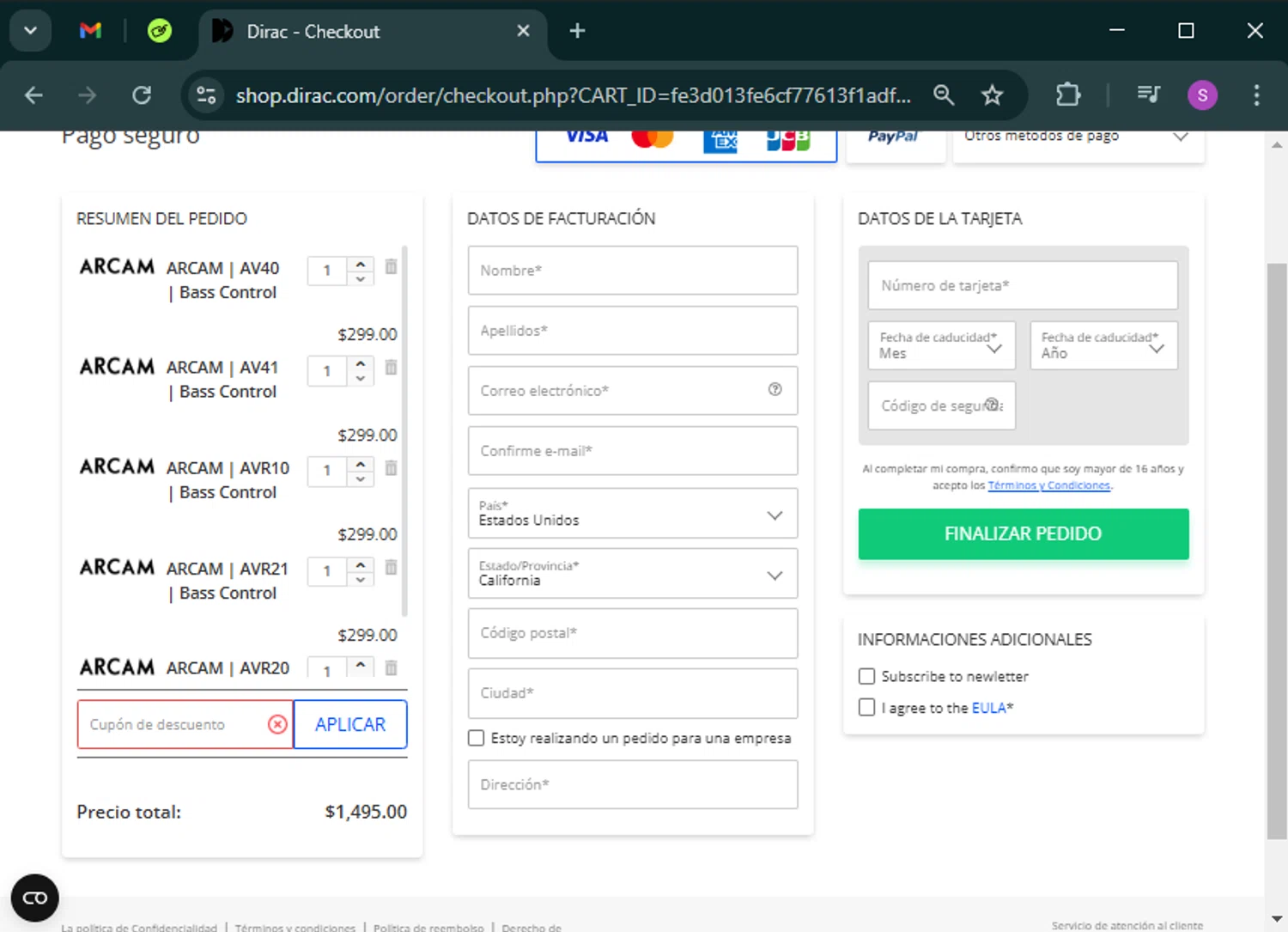Open footer Términos y condiciones link

295,927
